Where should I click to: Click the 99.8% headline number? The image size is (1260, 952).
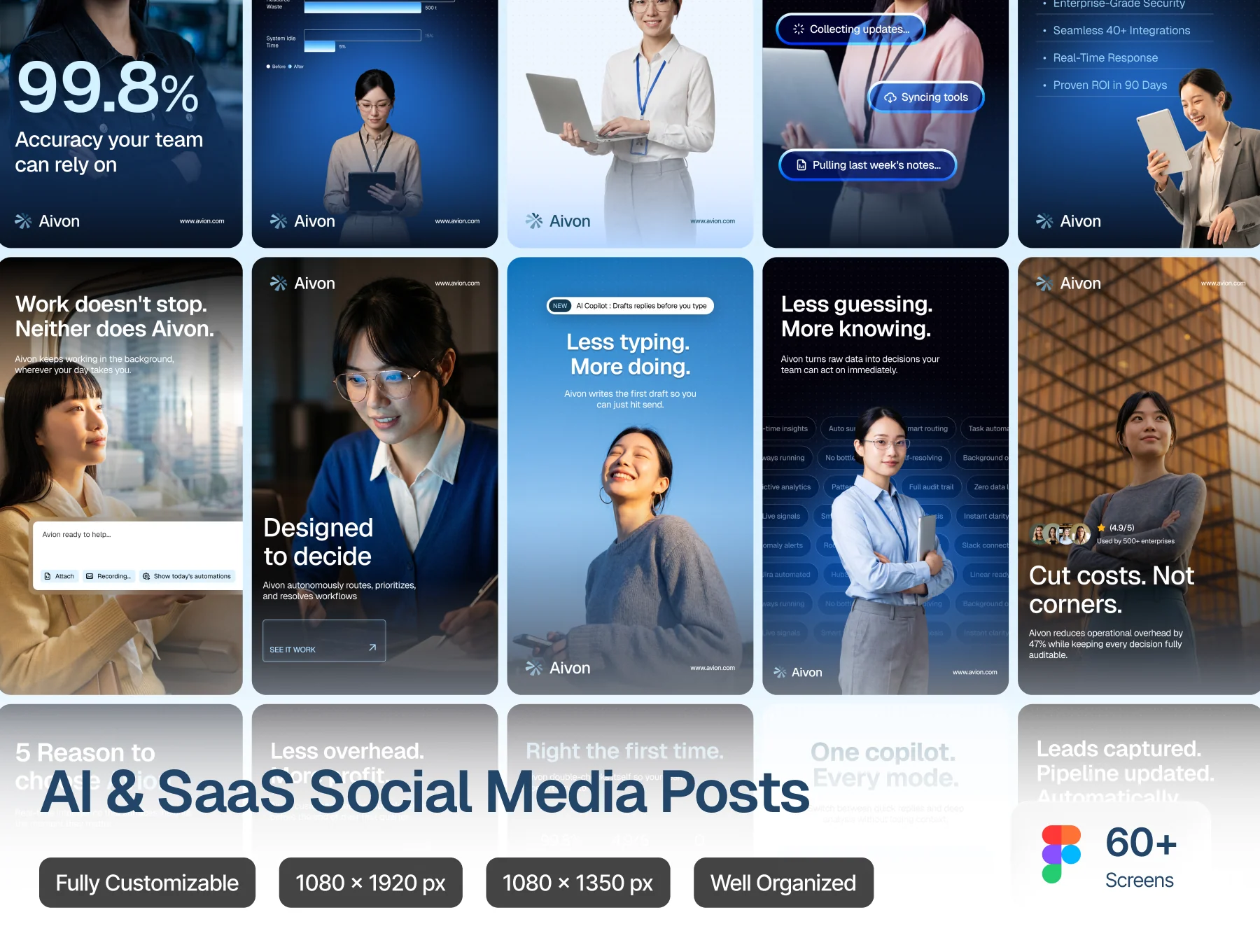108,87
